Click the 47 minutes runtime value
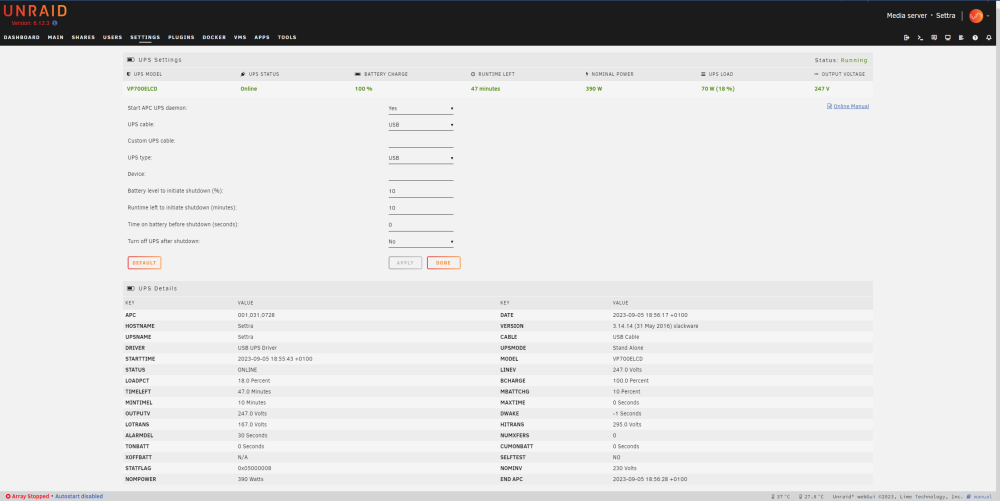 pyautogui.click(x=485, y=89)
